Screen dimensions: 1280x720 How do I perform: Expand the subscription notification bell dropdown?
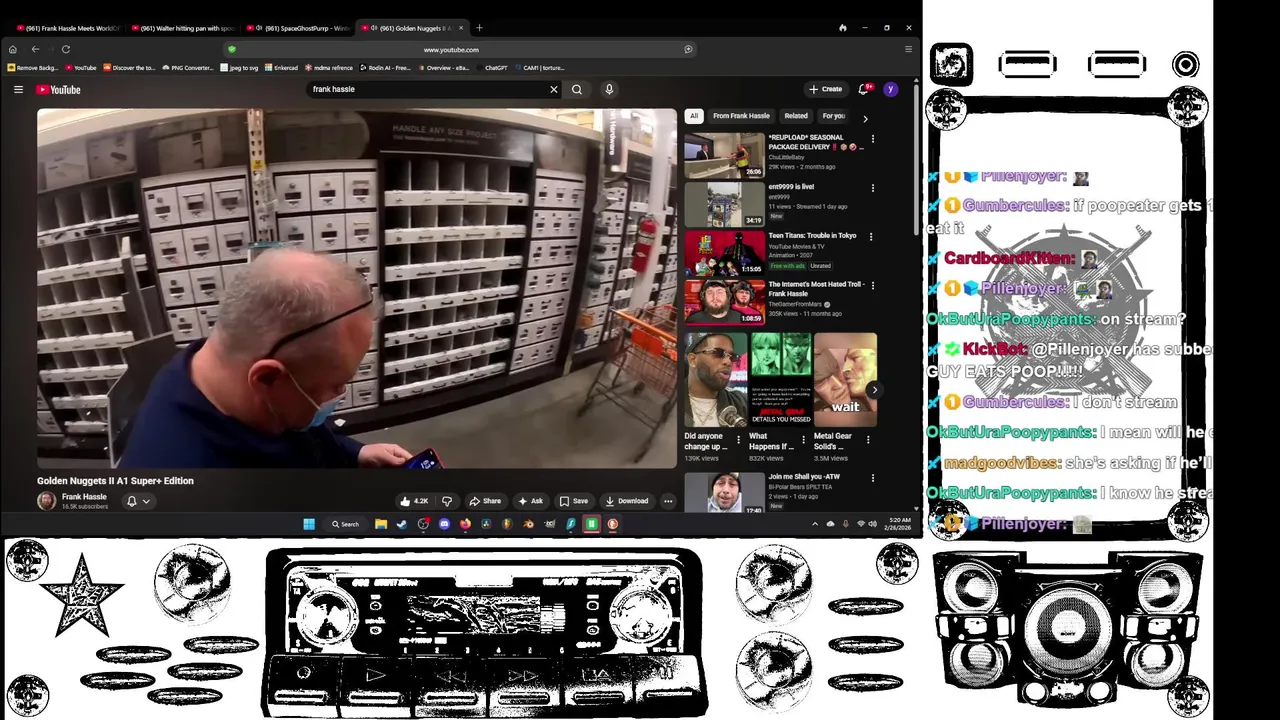click(138, 501)
